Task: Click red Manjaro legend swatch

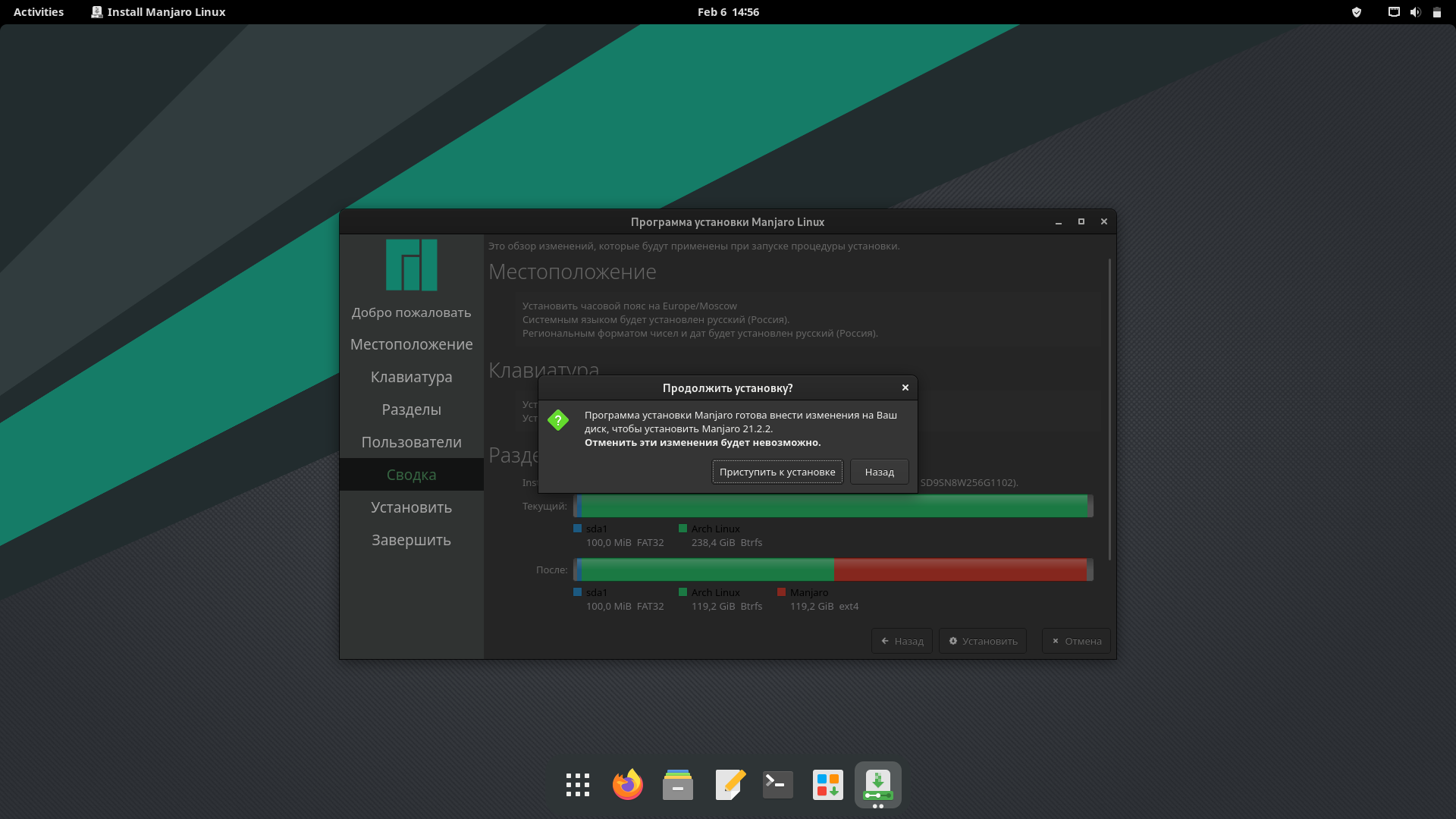Action: click(x=781, y=592)
